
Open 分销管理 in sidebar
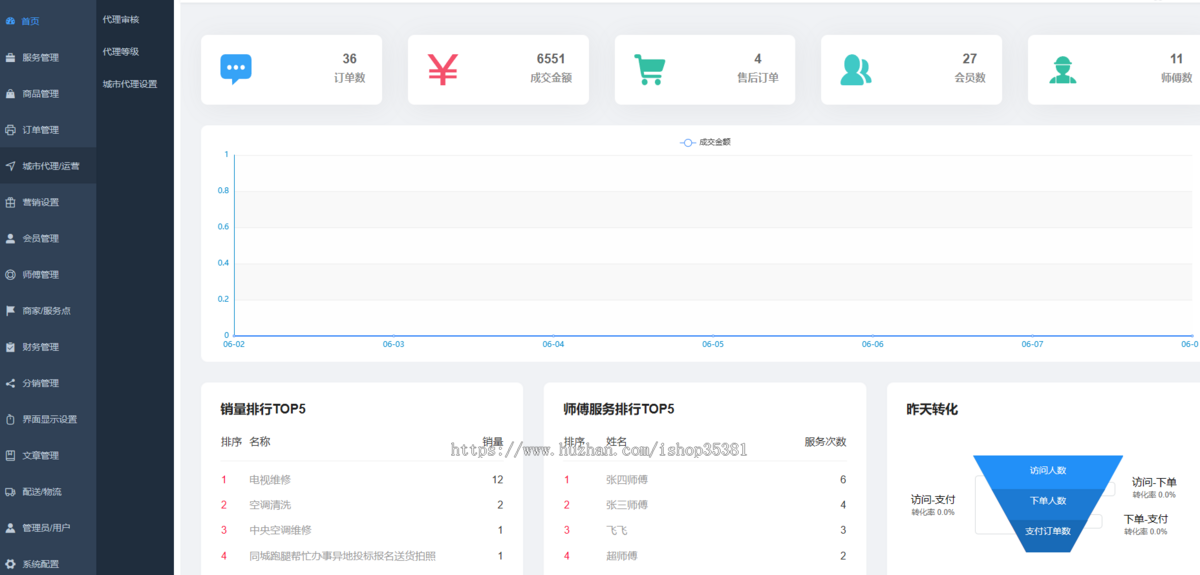(48, 383)
